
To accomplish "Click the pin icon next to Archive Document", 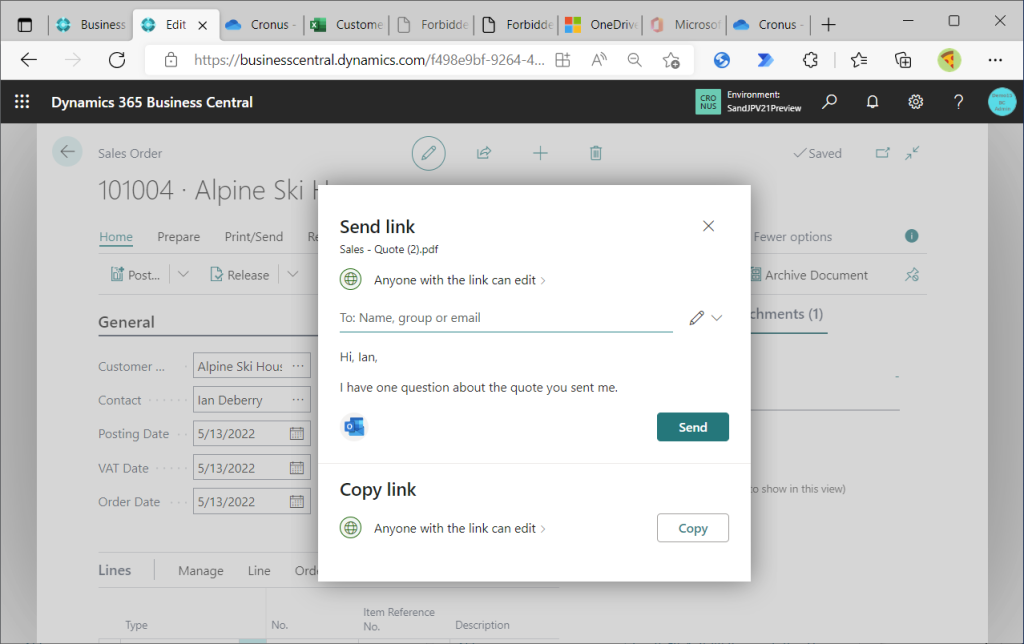I will (x=912, y=275).
